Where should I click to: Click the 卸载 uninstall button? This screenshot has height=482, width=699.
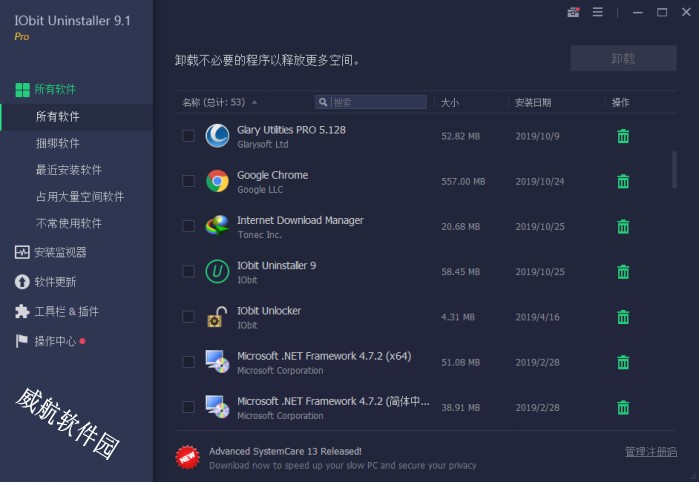(x=623, y=58)
